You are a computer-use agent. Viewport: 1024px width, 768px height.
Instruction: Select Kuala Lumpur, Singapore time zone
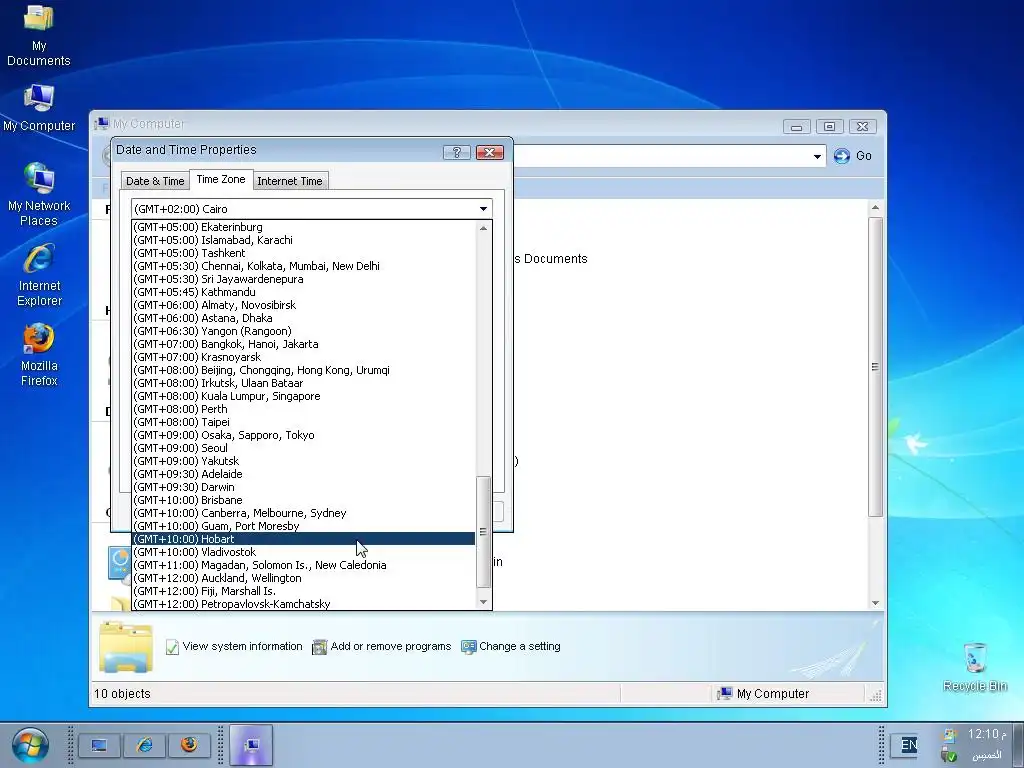[x=304, y=396]
